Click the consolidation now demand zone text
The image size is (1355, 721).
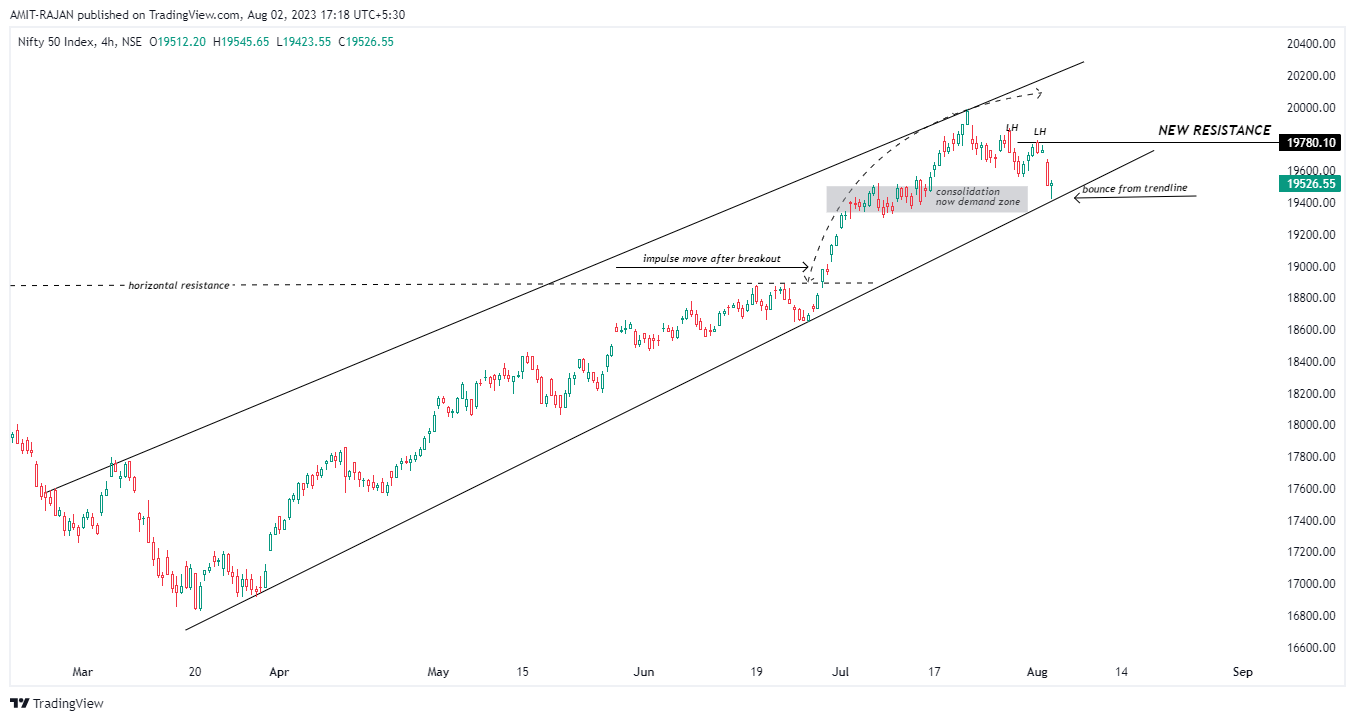click(x=977, y=197)
